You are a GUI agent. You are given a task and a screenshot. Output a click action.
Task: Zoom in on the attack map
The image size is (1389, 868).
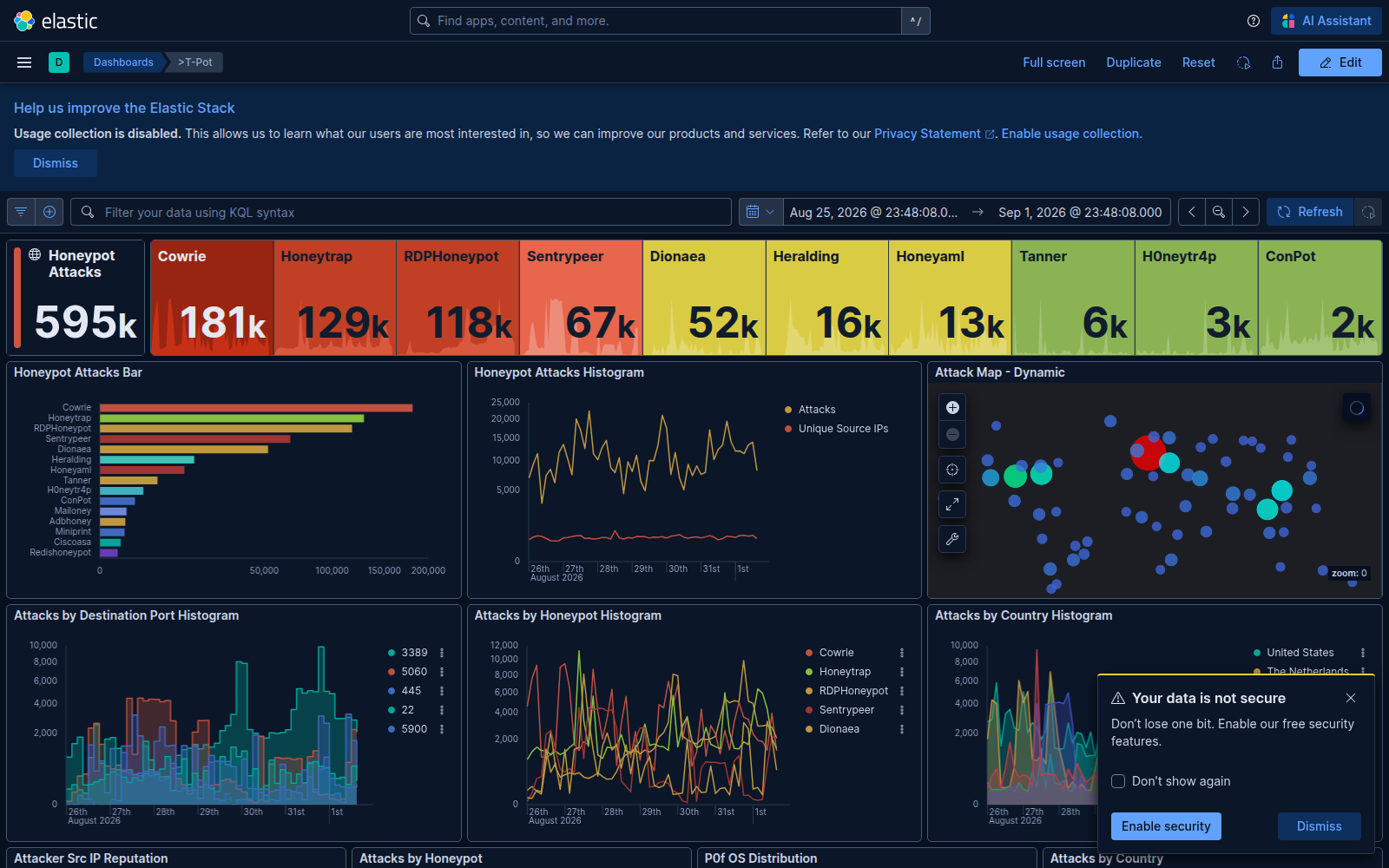click(x=952, y=407)
